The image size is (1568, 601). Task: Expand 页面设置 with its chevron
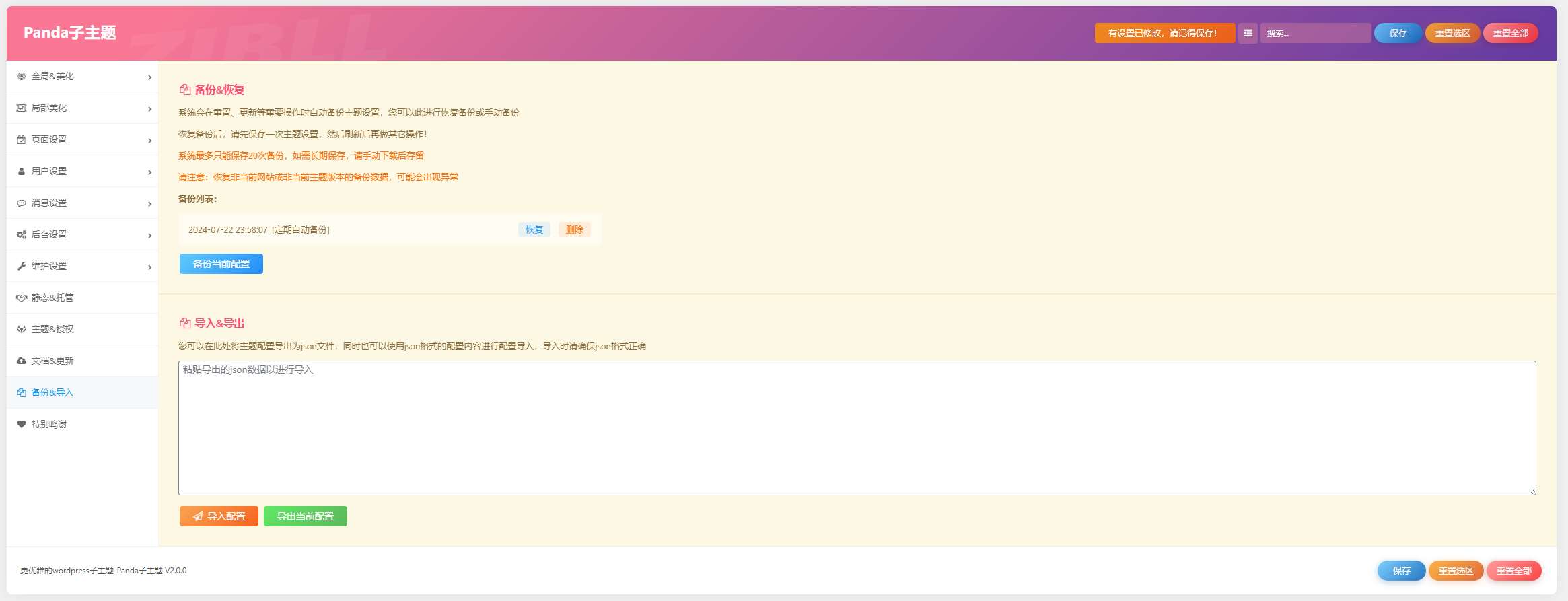click(x=149, y=141)
